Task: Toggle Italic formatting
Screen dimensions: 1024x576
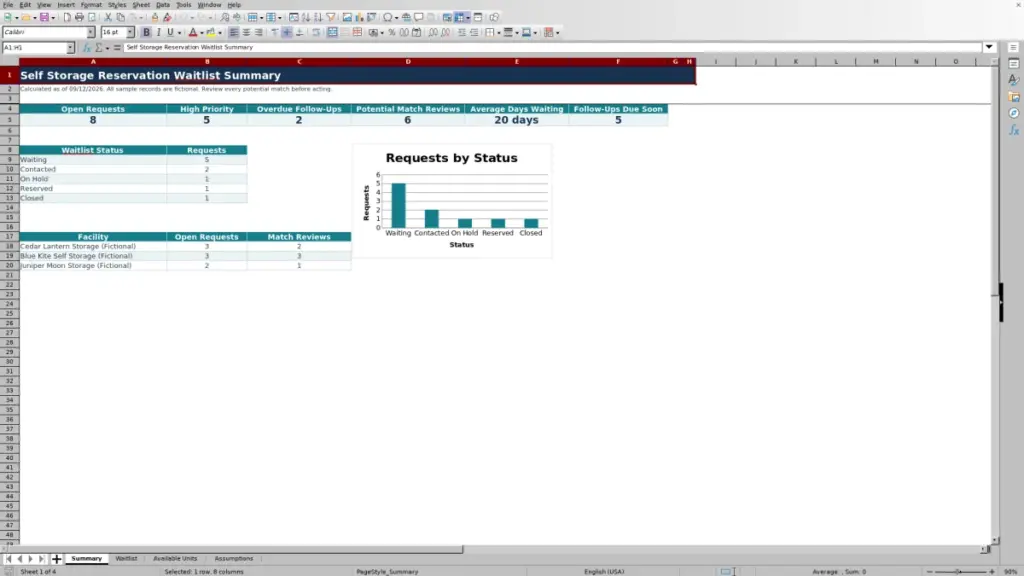Action: coord(159,33)
